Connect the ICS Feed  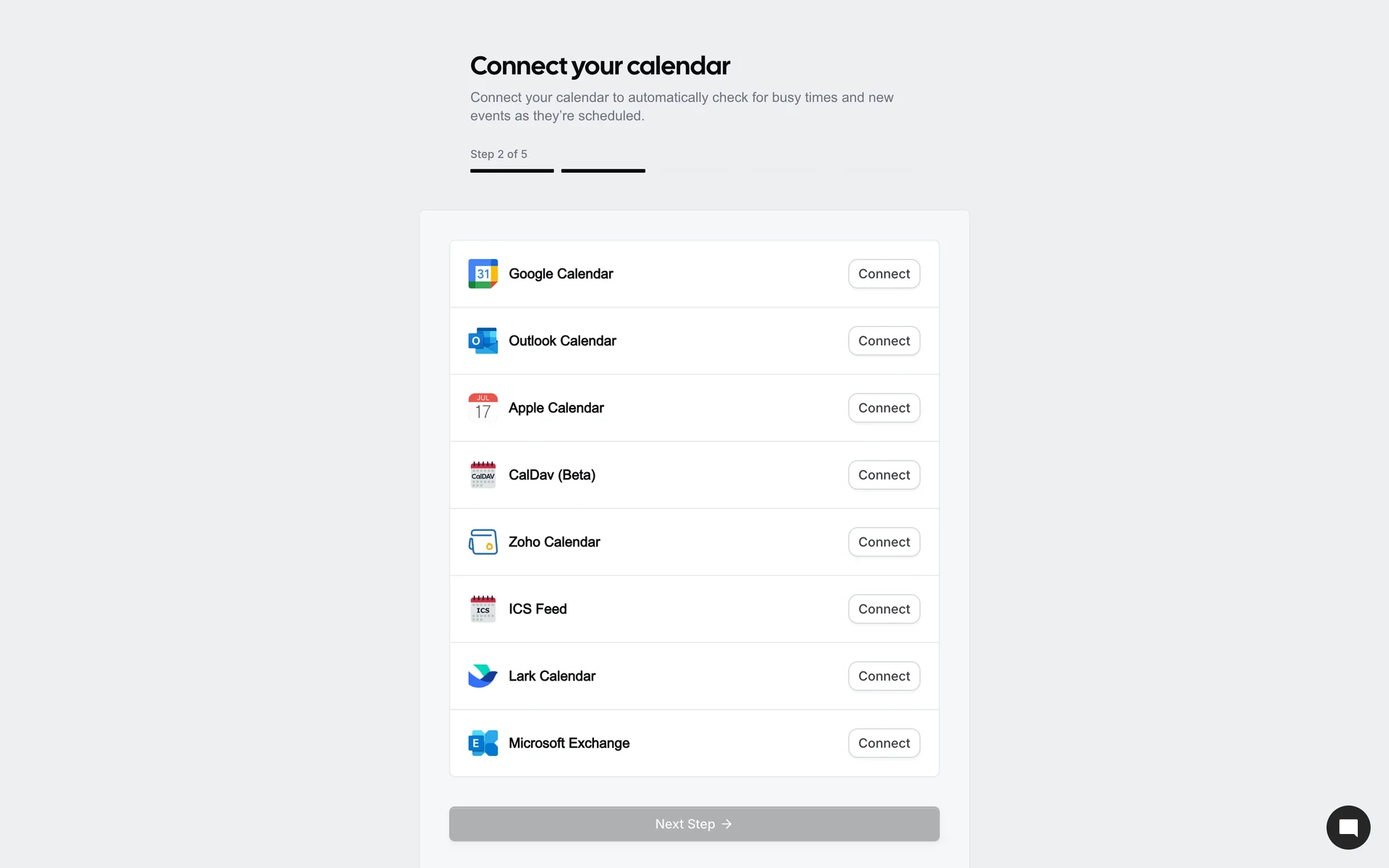click(884, 609)
